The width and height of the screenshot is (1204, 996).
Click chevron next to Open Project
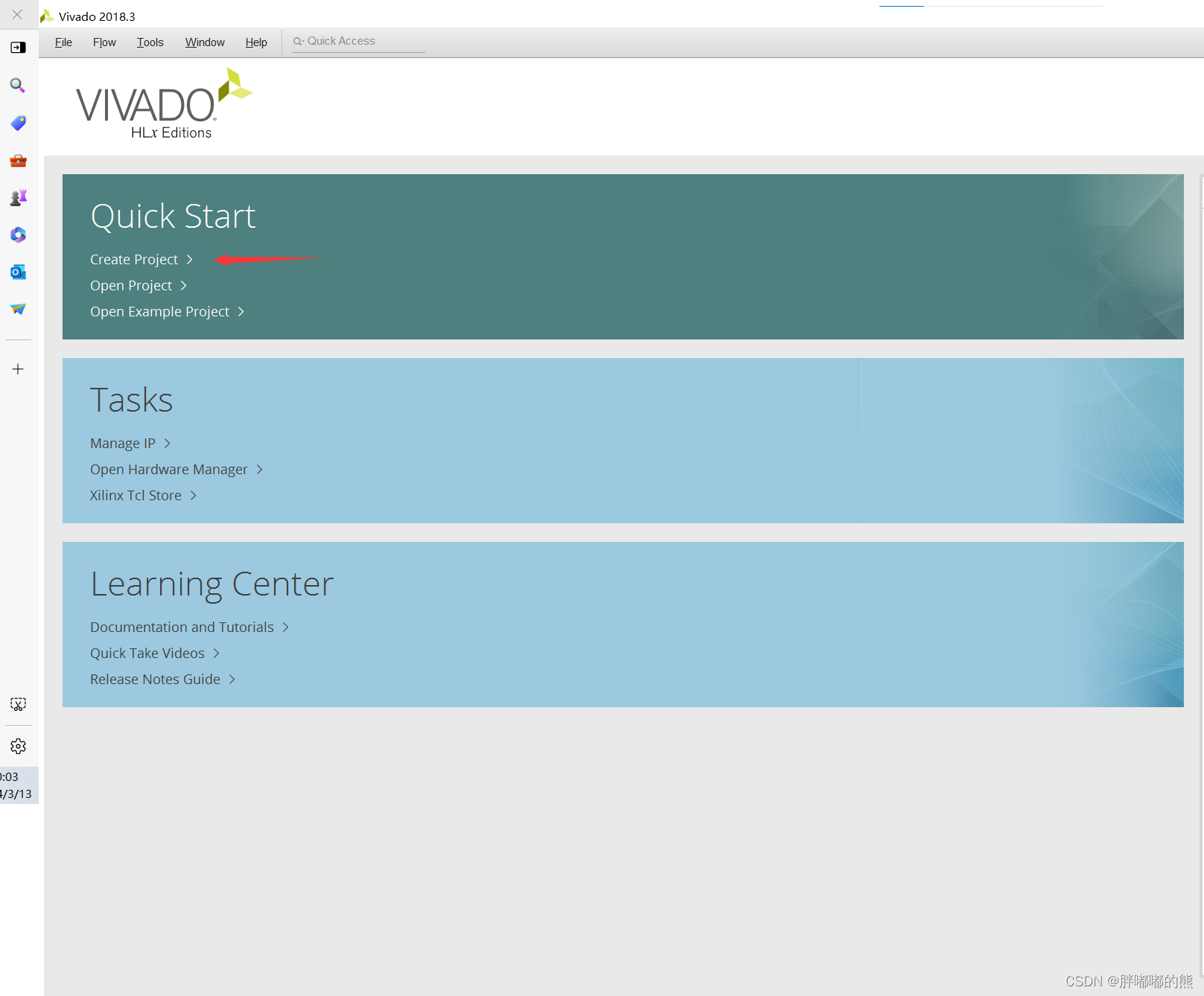(x=184, y=286)
